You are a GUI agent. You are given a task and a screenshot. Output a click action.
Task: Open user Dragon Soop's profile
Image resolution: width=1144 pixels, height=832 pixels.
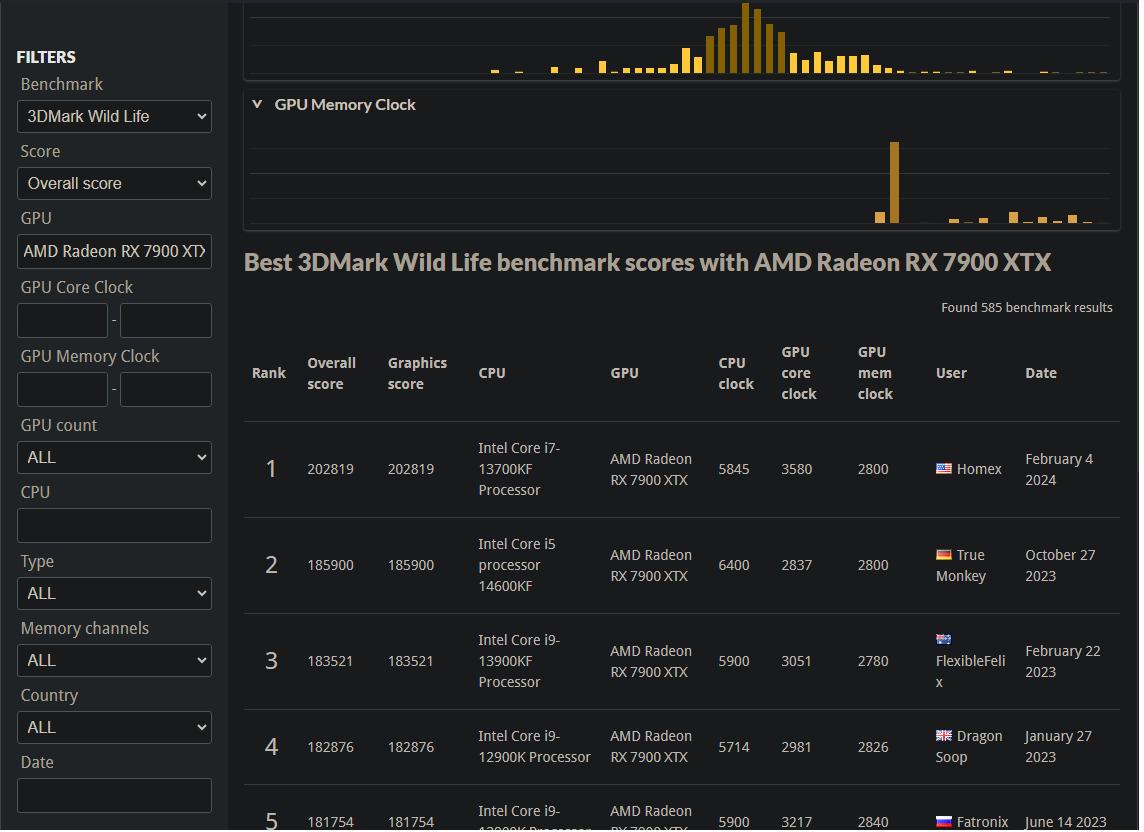(x=970, y=747)
